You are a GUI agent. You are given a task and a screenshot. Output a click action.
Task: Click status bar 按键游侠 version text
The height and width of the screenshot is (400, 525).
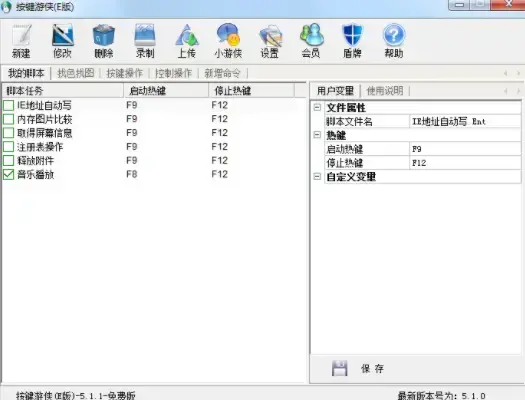(76, 396)
